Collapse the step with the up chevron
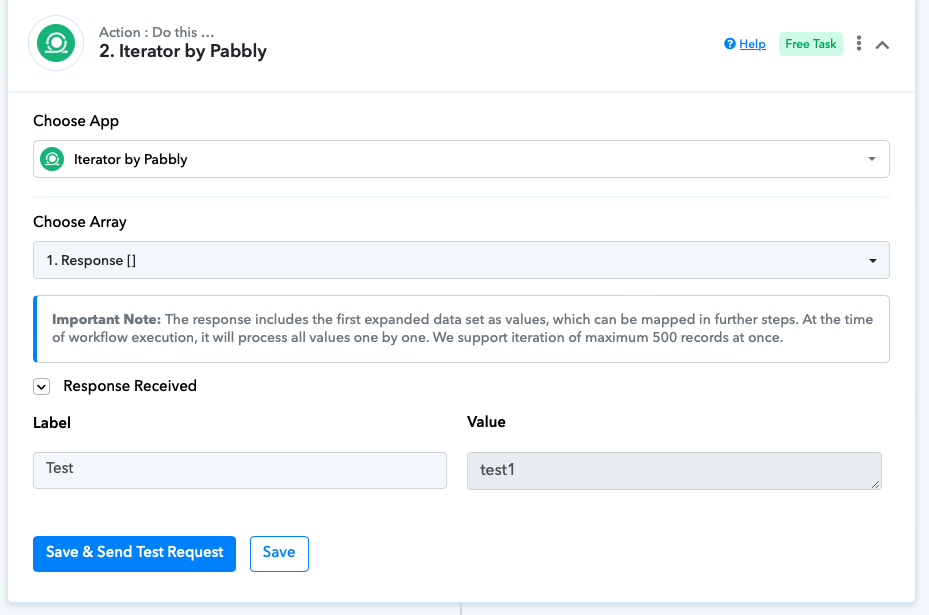 point(882,45)
